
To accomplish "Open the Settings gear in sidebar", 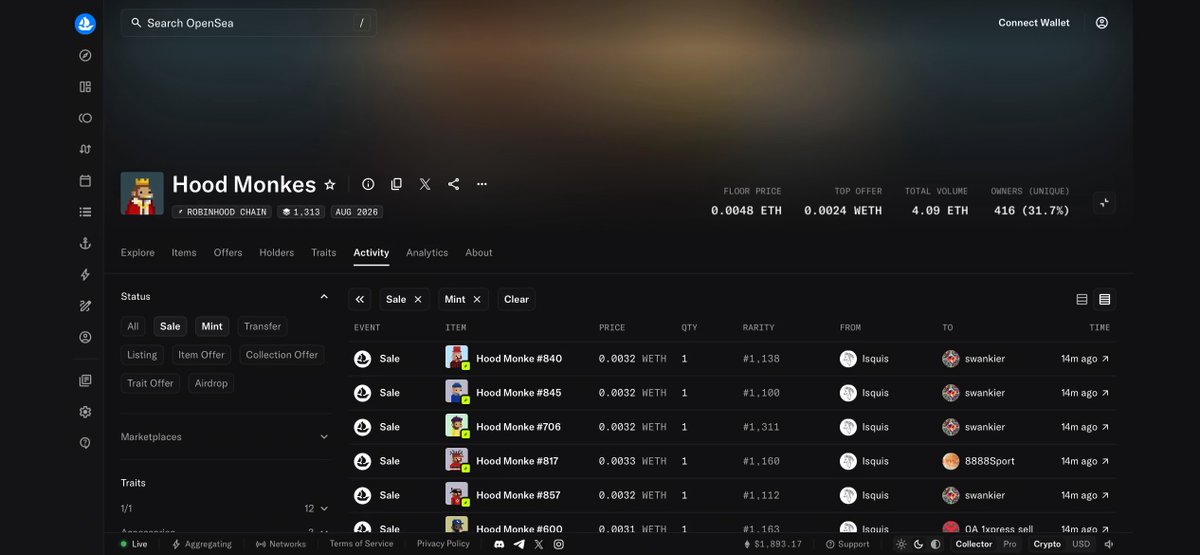I will tap(85, 412).
